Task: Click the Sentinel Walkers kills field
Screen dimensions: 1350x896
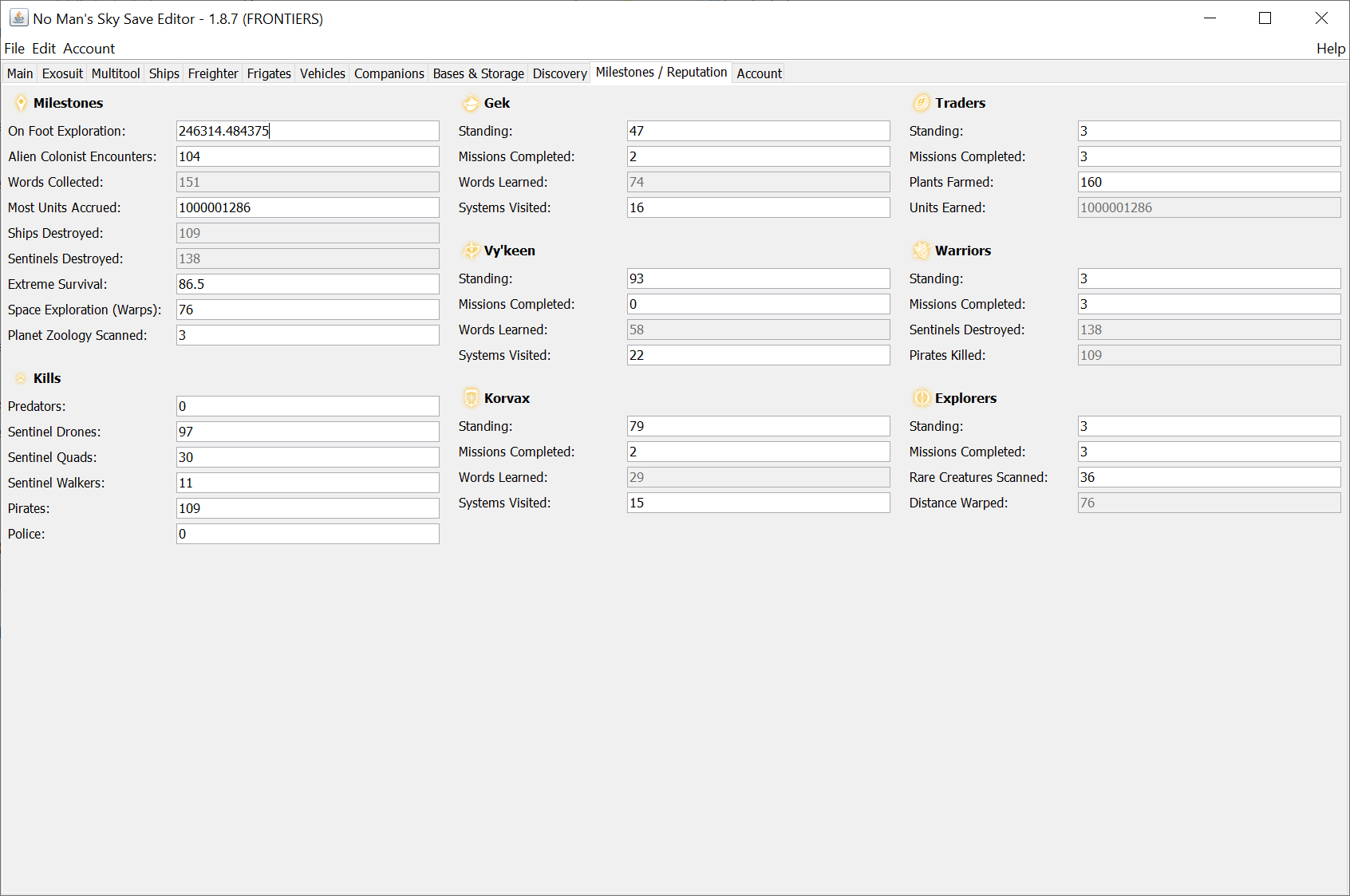Action: point(307,483)
